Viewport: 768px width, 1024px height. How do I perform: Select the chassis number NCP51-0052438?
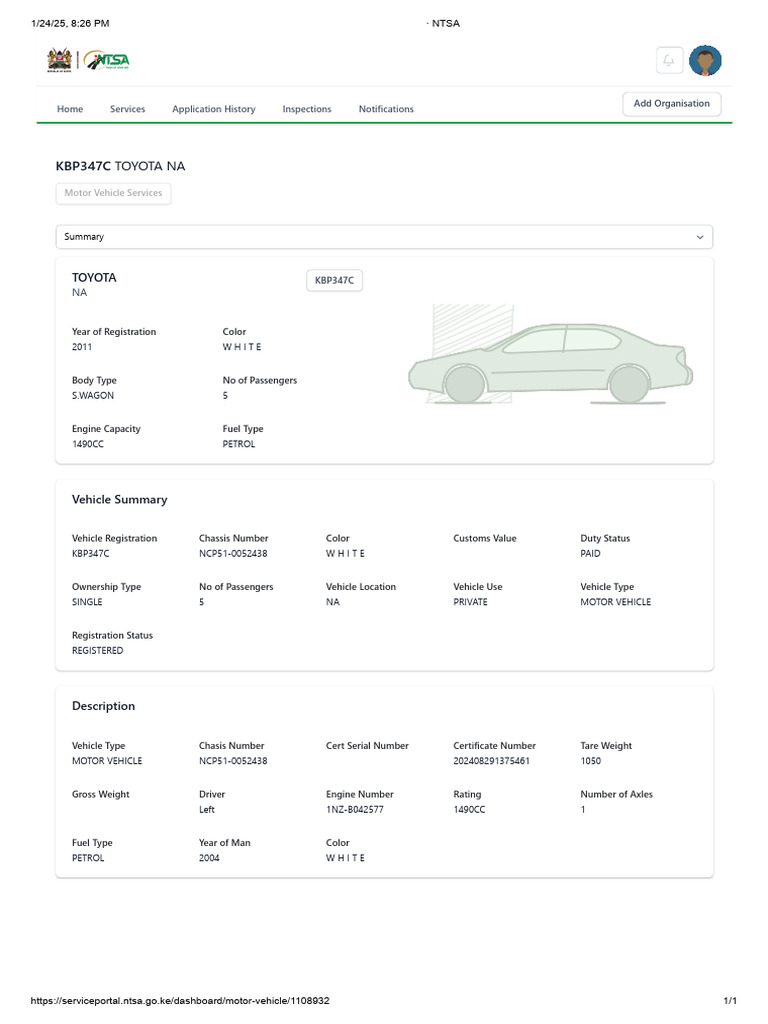click(233, 554)
